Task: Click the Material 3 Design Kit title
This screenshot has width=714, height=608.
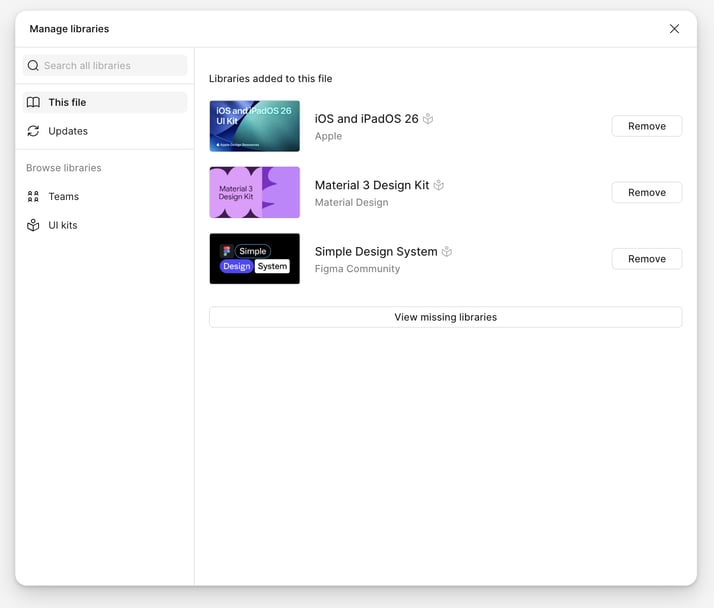Action: [x=372, y=185]
